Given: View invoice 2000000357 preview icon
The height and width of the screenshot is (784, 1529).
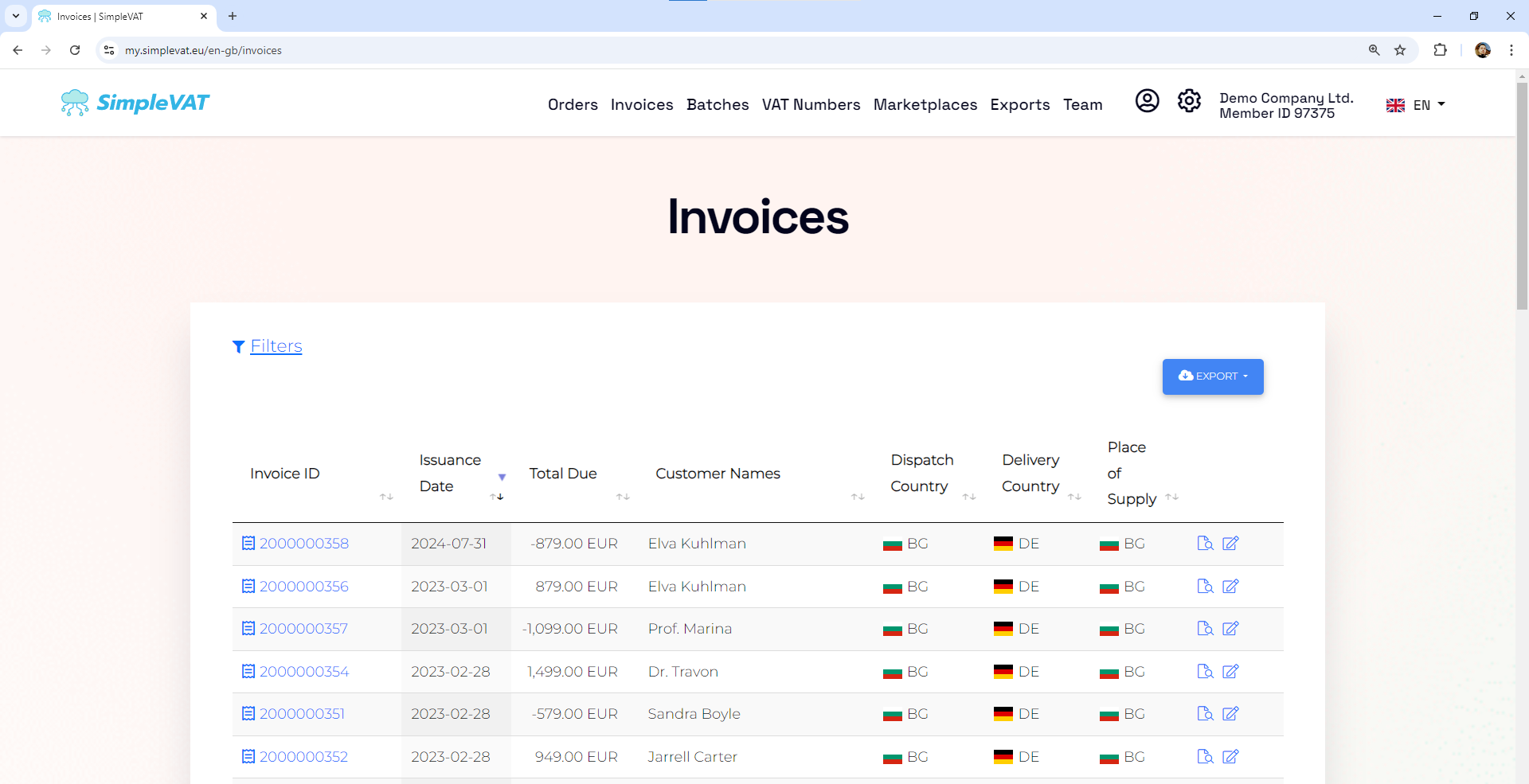Looking at the screenshot, I should tap(1205, 629).
